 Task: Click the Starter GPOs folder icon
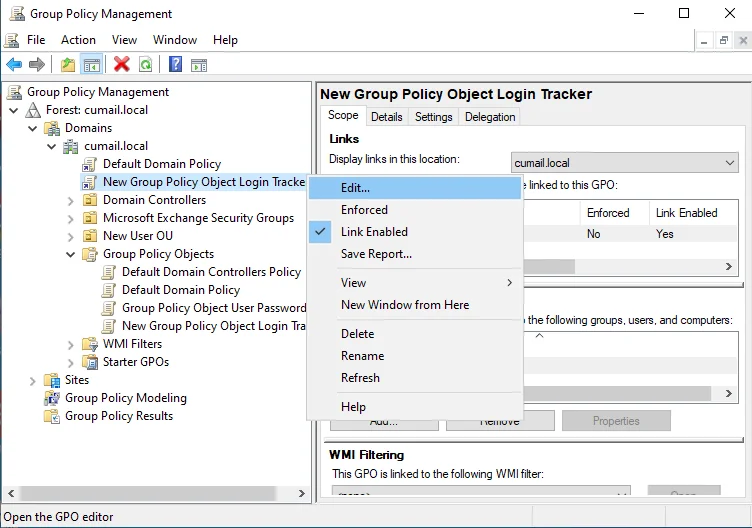point(90,362)
